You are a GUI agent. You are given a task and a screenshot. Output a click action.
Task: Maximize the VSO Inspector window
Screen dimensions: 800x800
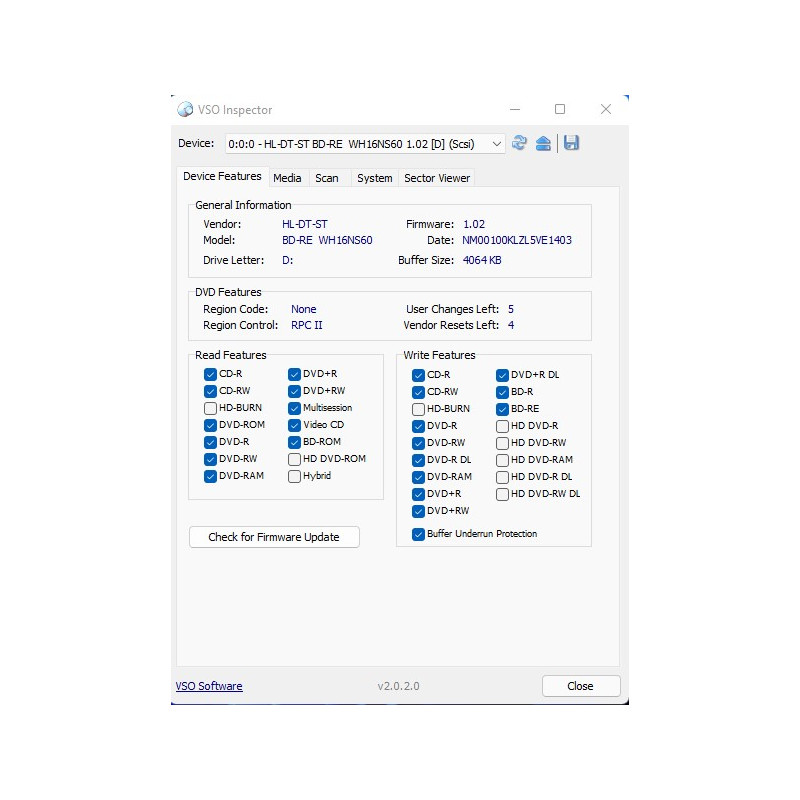pyautogui.click(x=560, y=109)
